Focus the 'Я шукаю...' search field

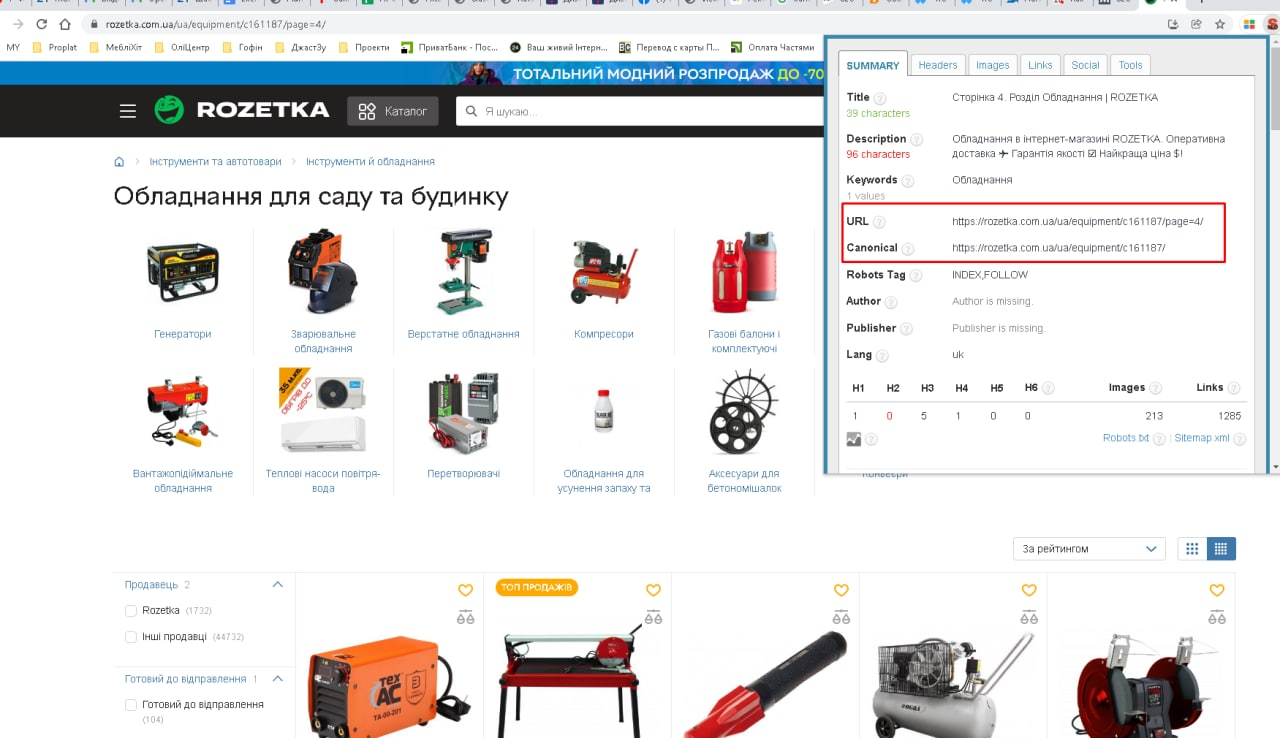tap(640, 111)
